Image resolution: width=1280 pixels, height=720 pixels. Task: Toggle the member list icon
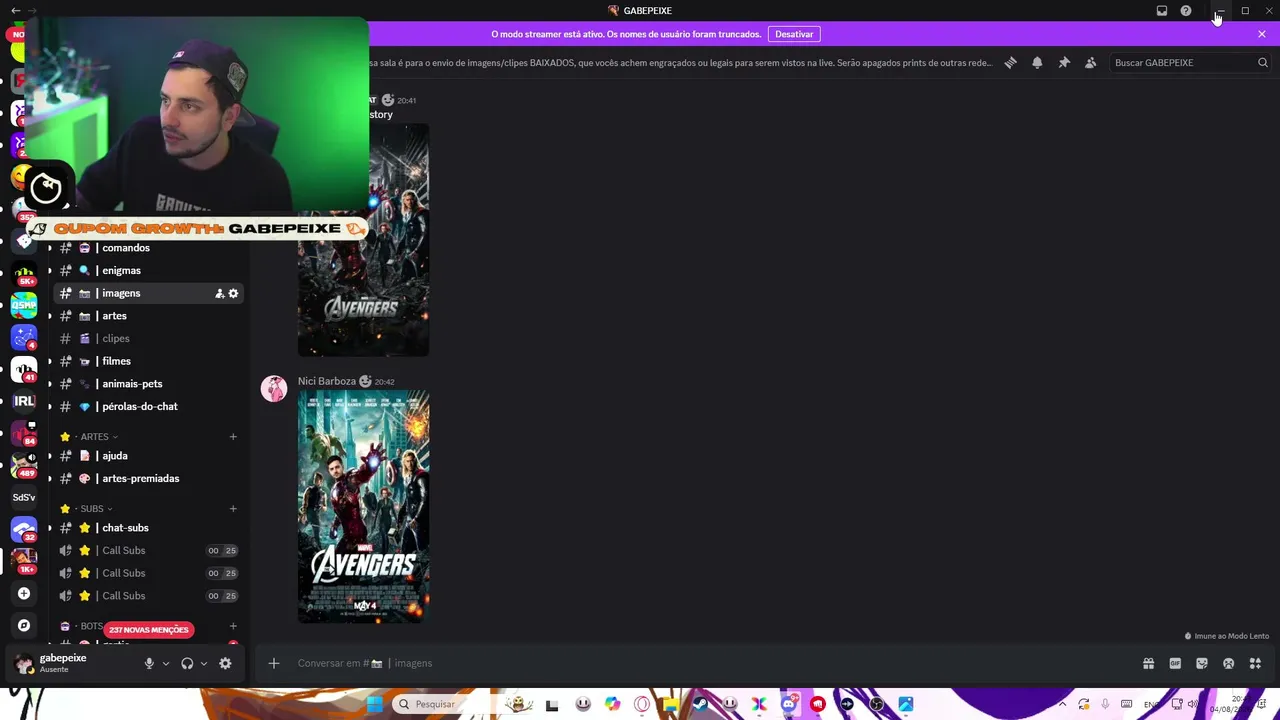(1091, 63)
